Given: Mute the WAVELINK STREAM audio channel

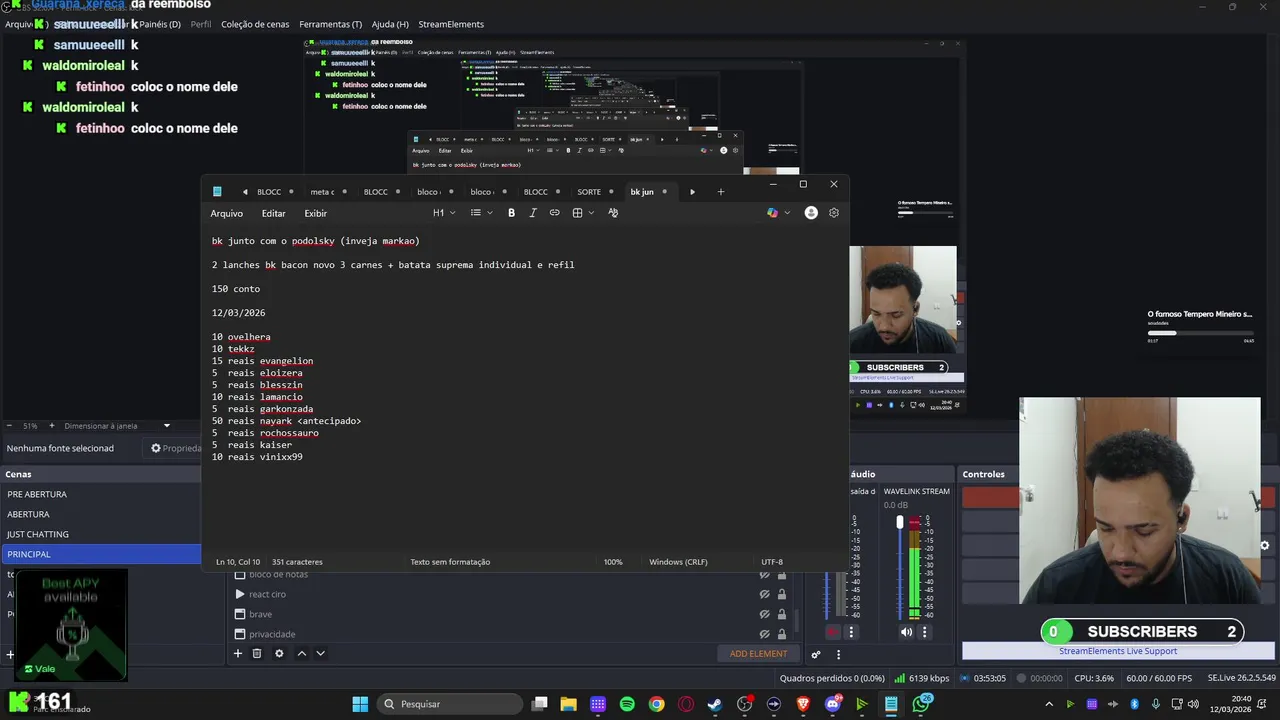Looking at the screenshot, I should click(906, 632).
